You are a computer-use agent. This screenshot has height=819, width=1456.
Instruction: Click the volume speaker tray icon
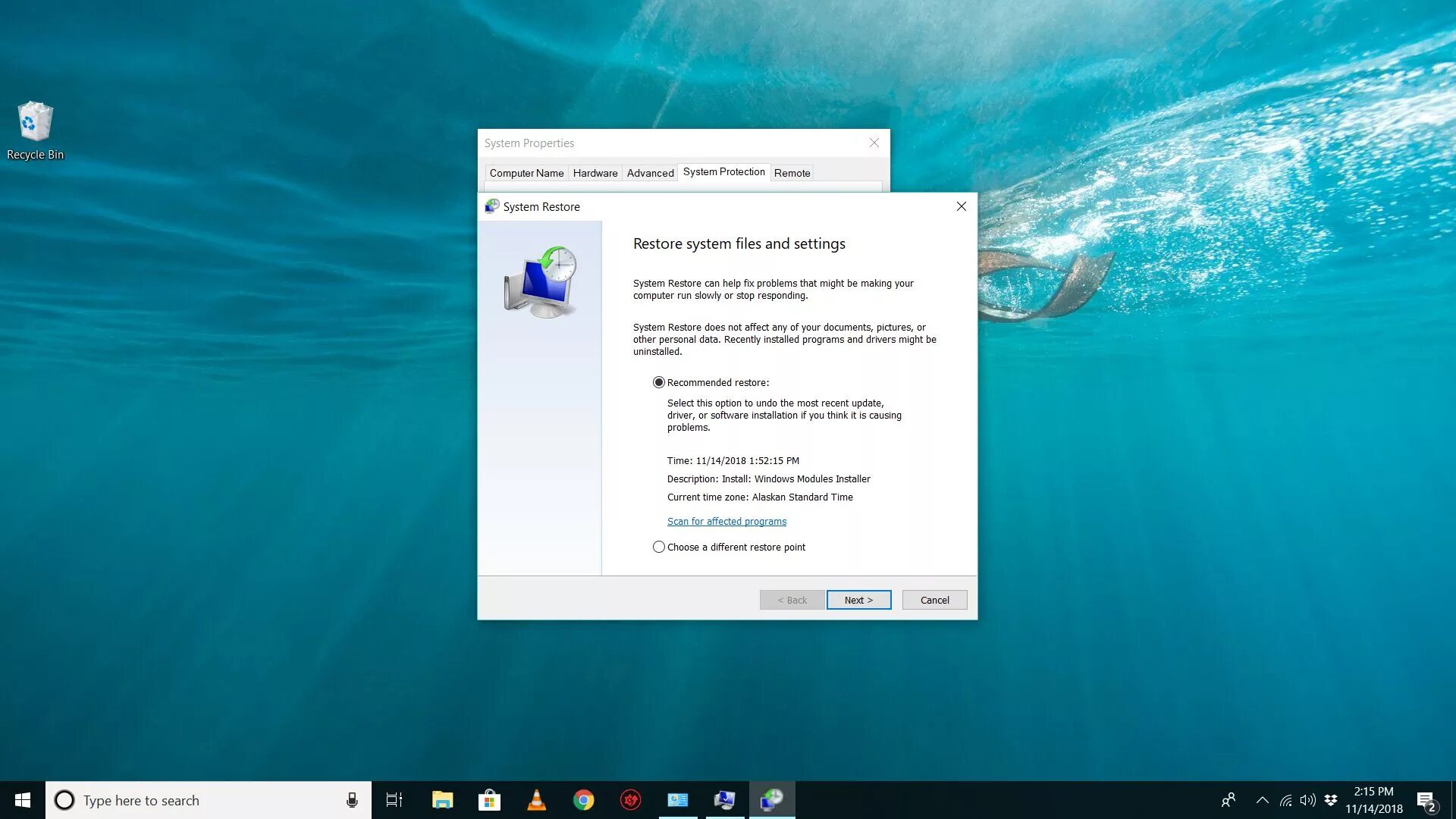1307,800
